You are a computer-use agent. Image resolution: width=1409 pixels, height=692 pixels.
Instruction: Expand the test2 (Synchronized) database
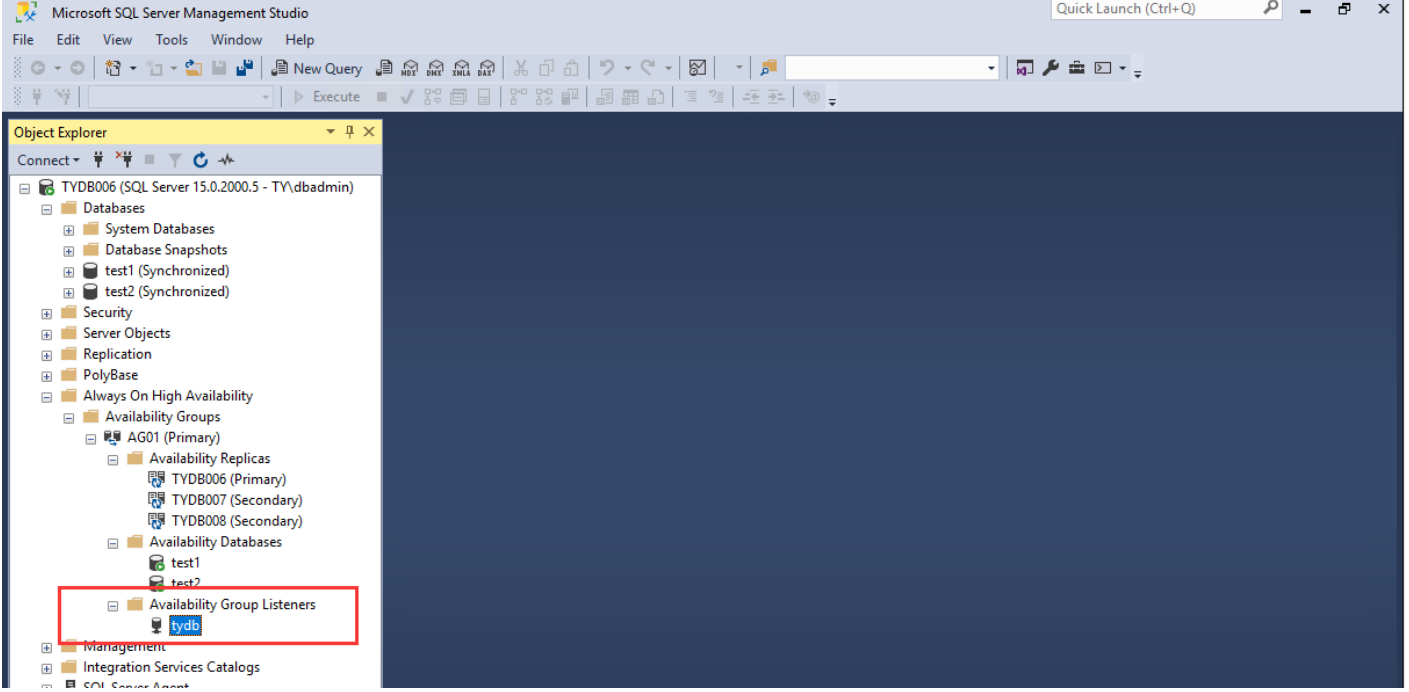[x=69, y=292]
